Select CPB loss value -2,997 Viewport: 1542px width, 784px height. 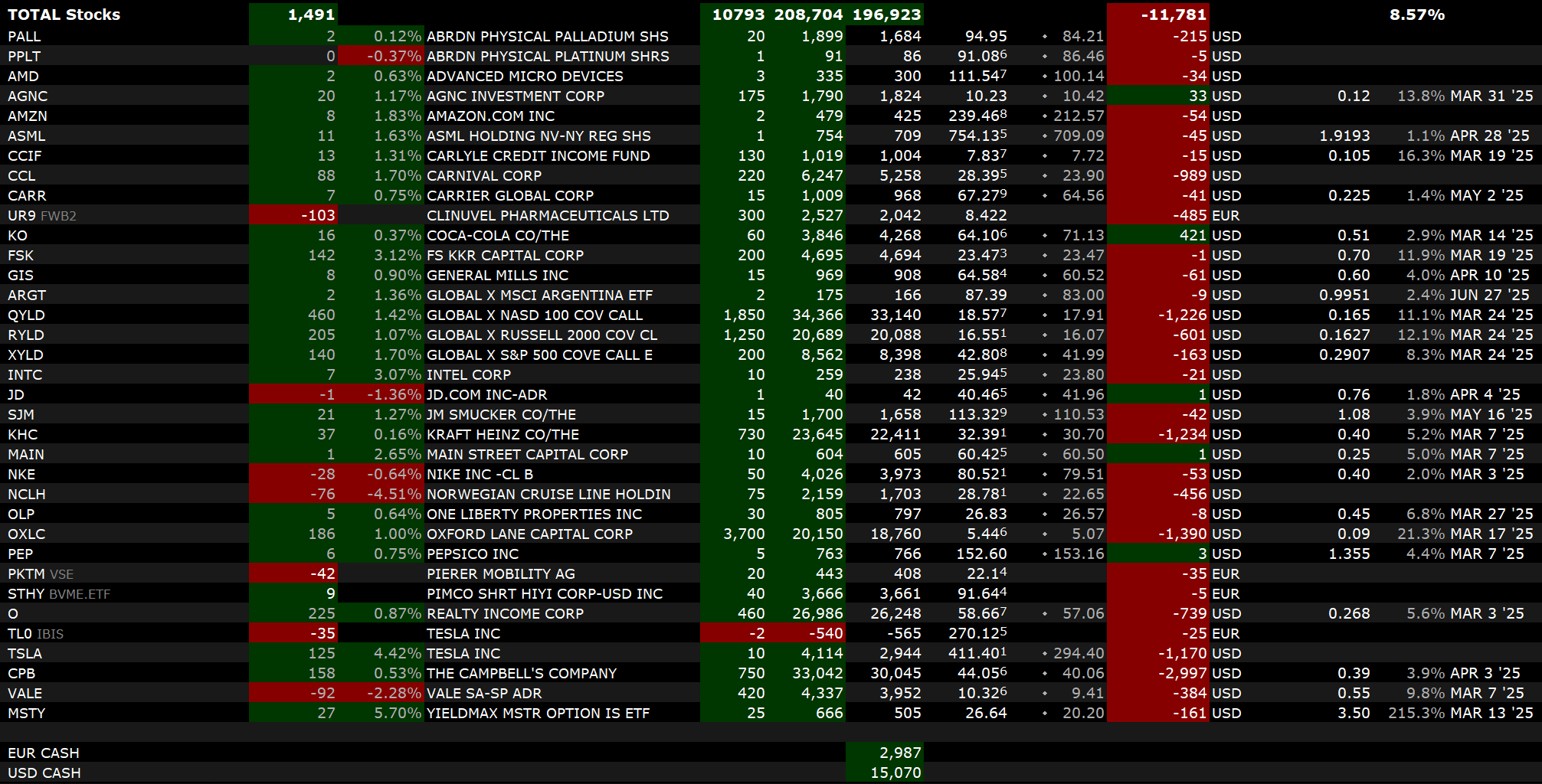tap(1182, 673)
